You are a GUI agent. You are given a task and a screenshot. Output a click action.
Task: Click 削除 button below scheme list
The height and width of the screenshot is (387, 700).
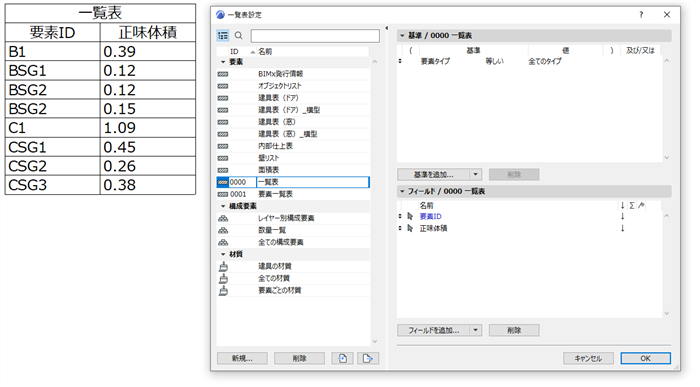click(x=300, y=358)
